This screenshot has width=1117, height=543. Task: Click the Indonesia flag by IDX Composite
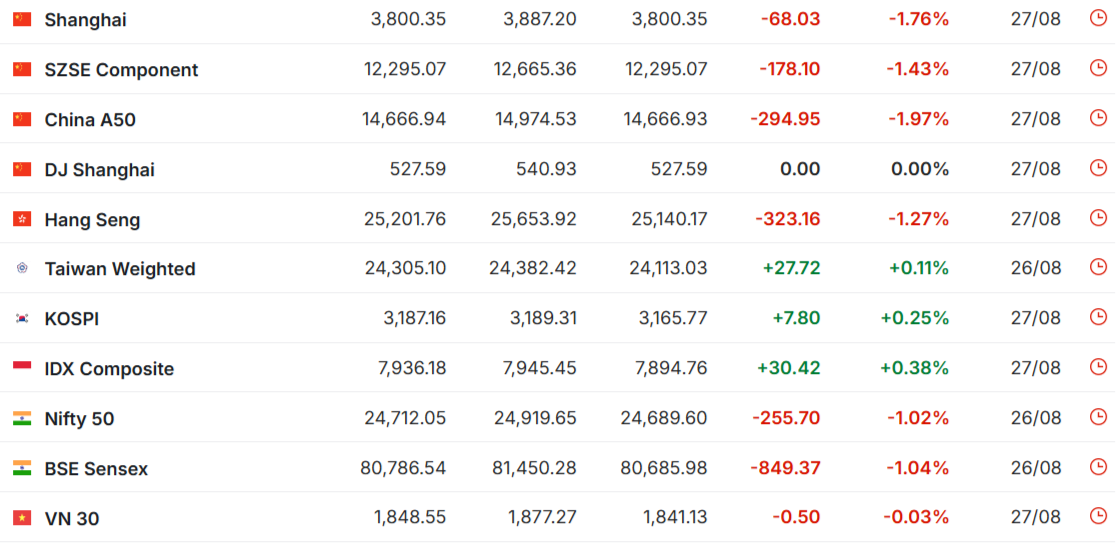[x=22, y=368]
